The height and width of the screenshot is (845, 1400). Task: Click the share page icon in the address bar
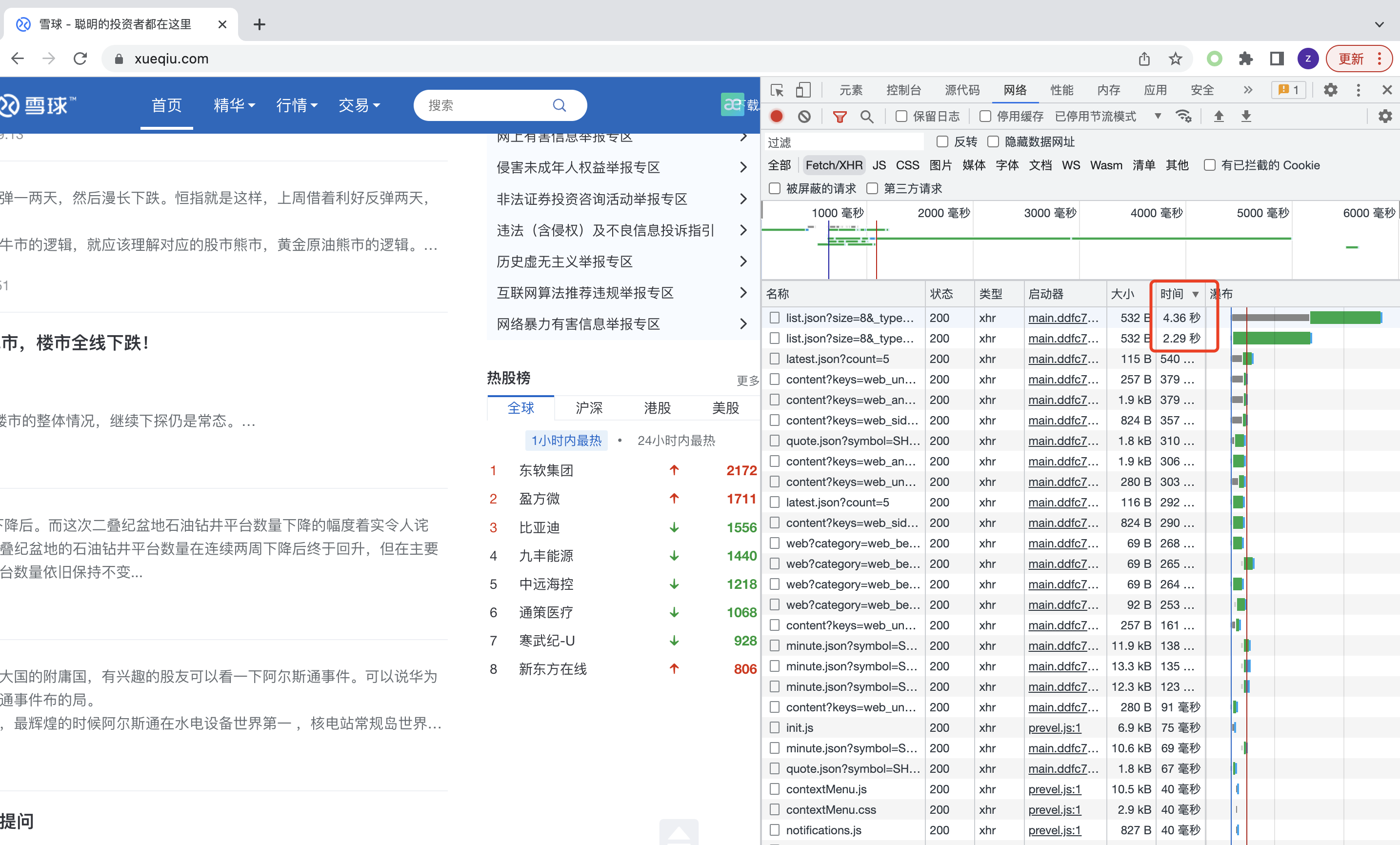pos(1144,59)
